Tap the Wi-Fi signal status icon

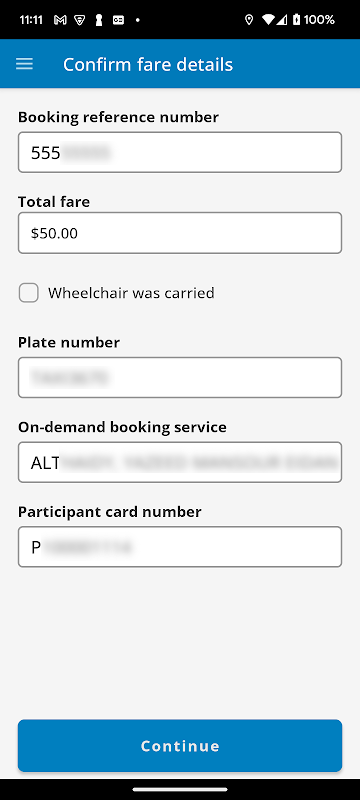(x=268, y=20)
